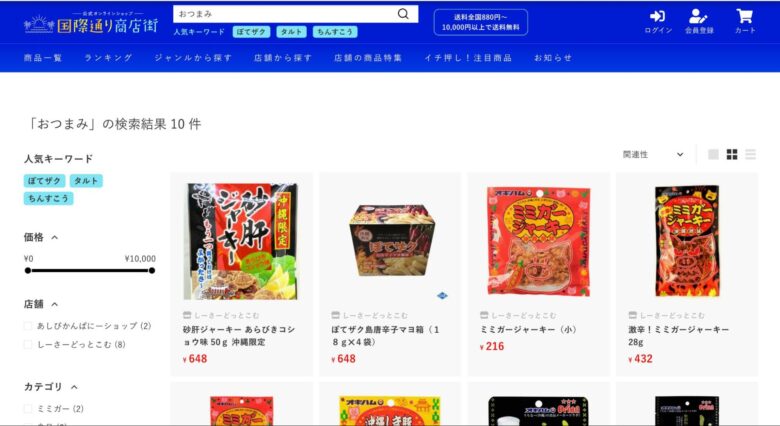Switch to large grid view icon
780x426 pixels.
click(x=713, y=154)
